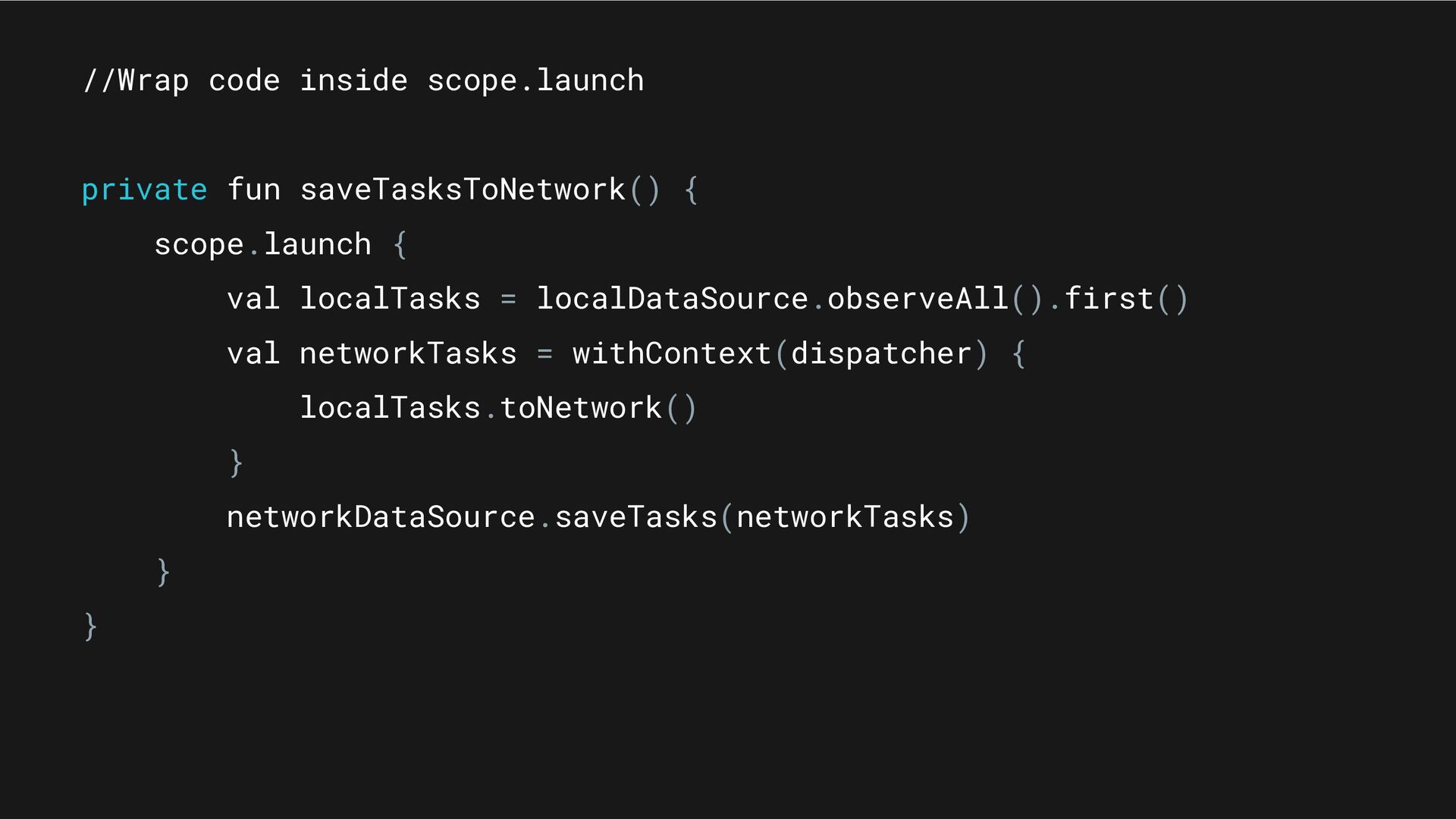Select the 'localTasks' variable declaration
This screenshot has width=1456, height=819.
[x=390, y=298]
